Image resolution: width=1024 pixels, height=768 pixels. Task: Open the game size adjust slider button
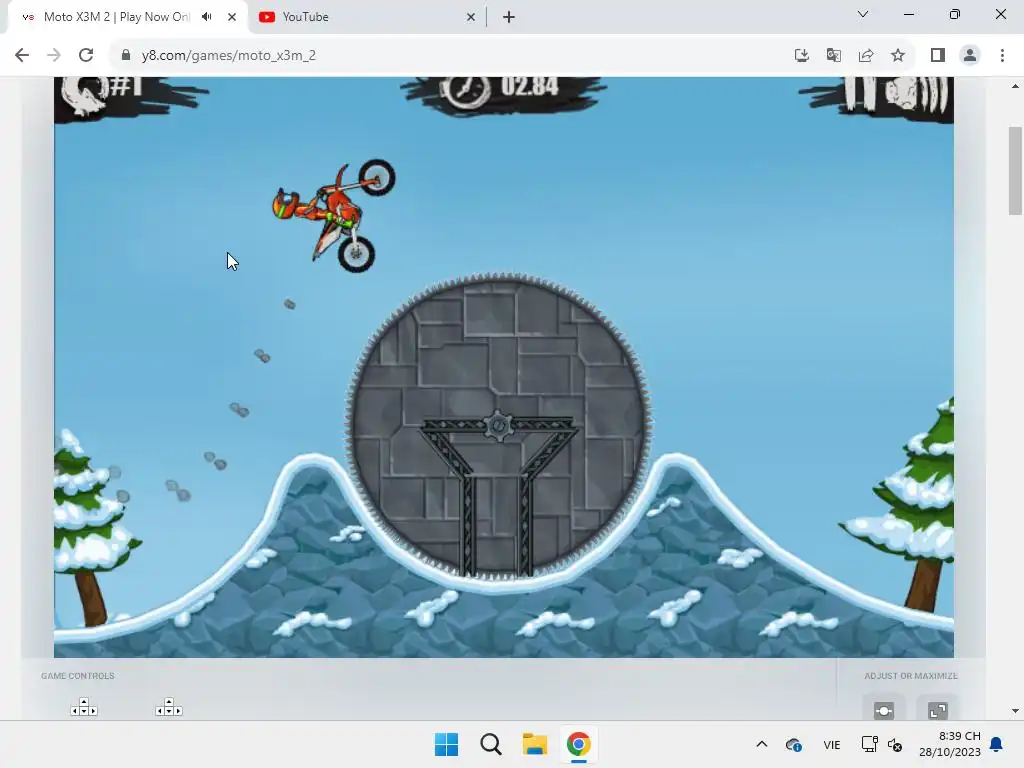click(884, 710)
